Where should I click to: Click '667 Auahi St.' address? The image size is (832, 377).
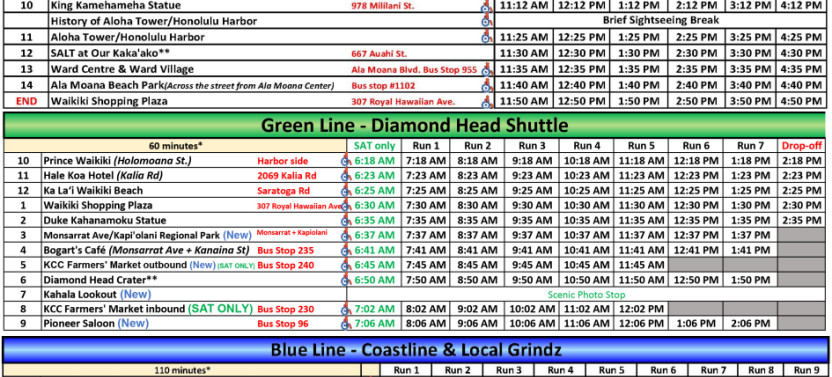point(379,54)
